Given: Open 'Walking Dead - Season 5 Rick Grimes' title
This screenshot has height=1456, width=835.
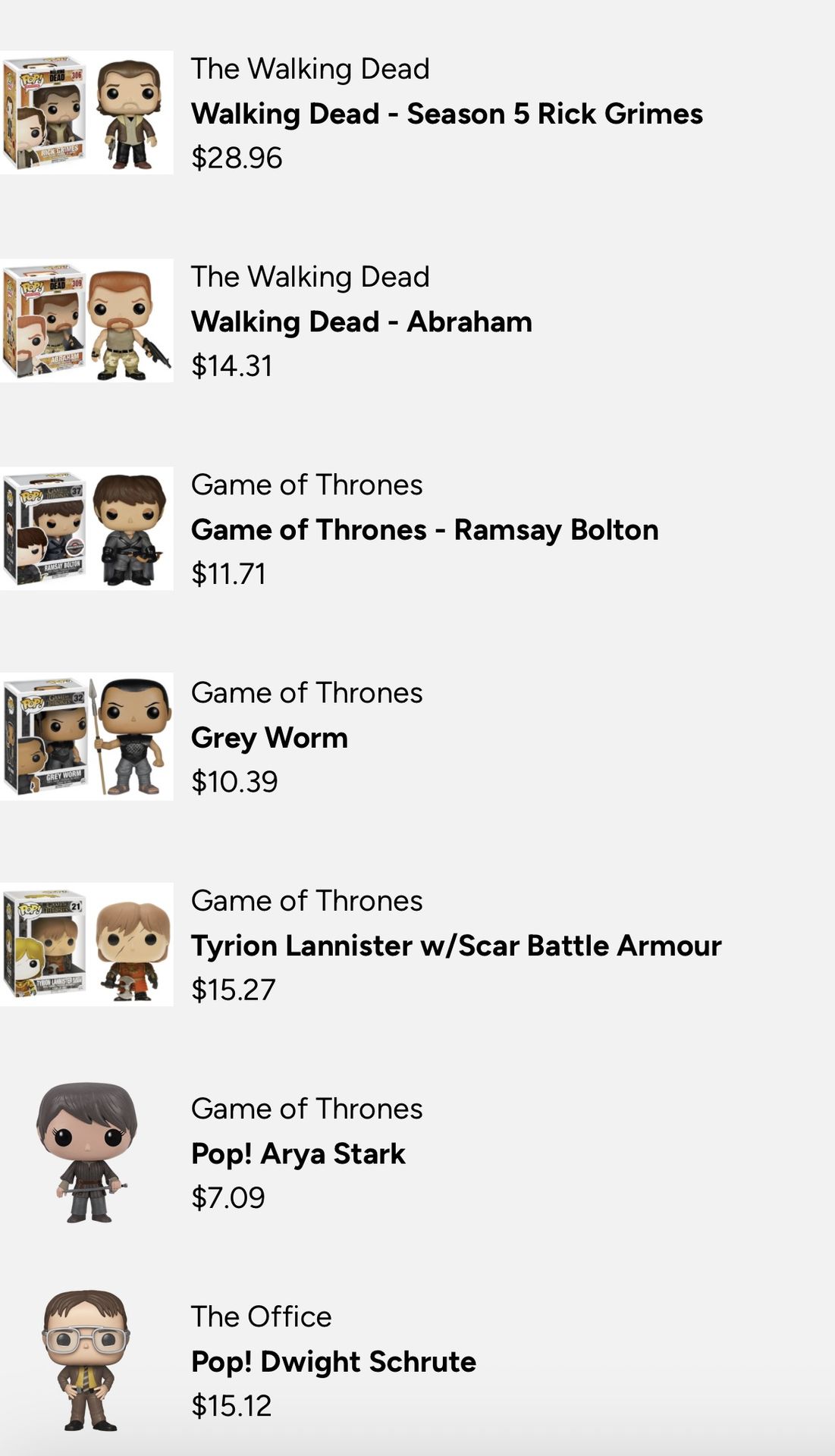Looking at the screenshot, I should pyautogui.click(x=447, y=114).
